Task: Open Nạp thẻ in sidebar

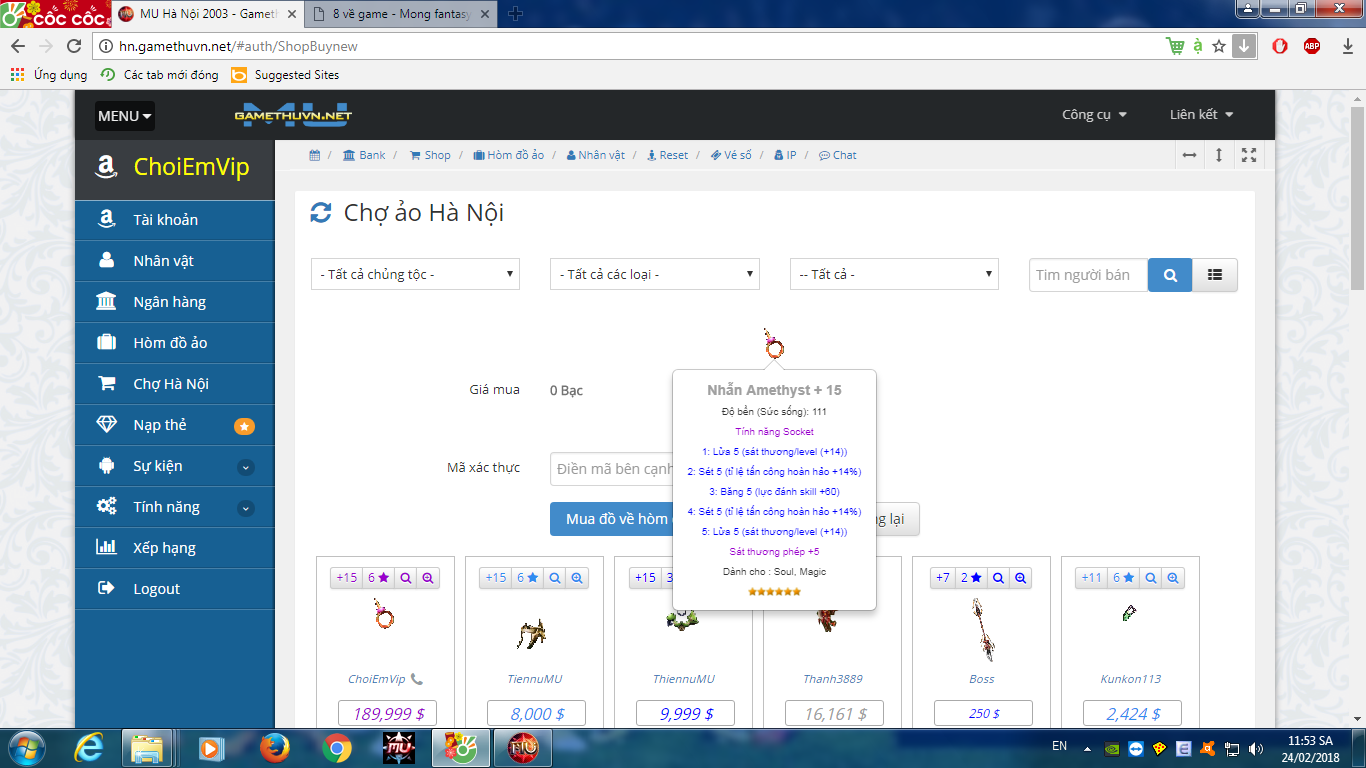Action: point(175,425)
